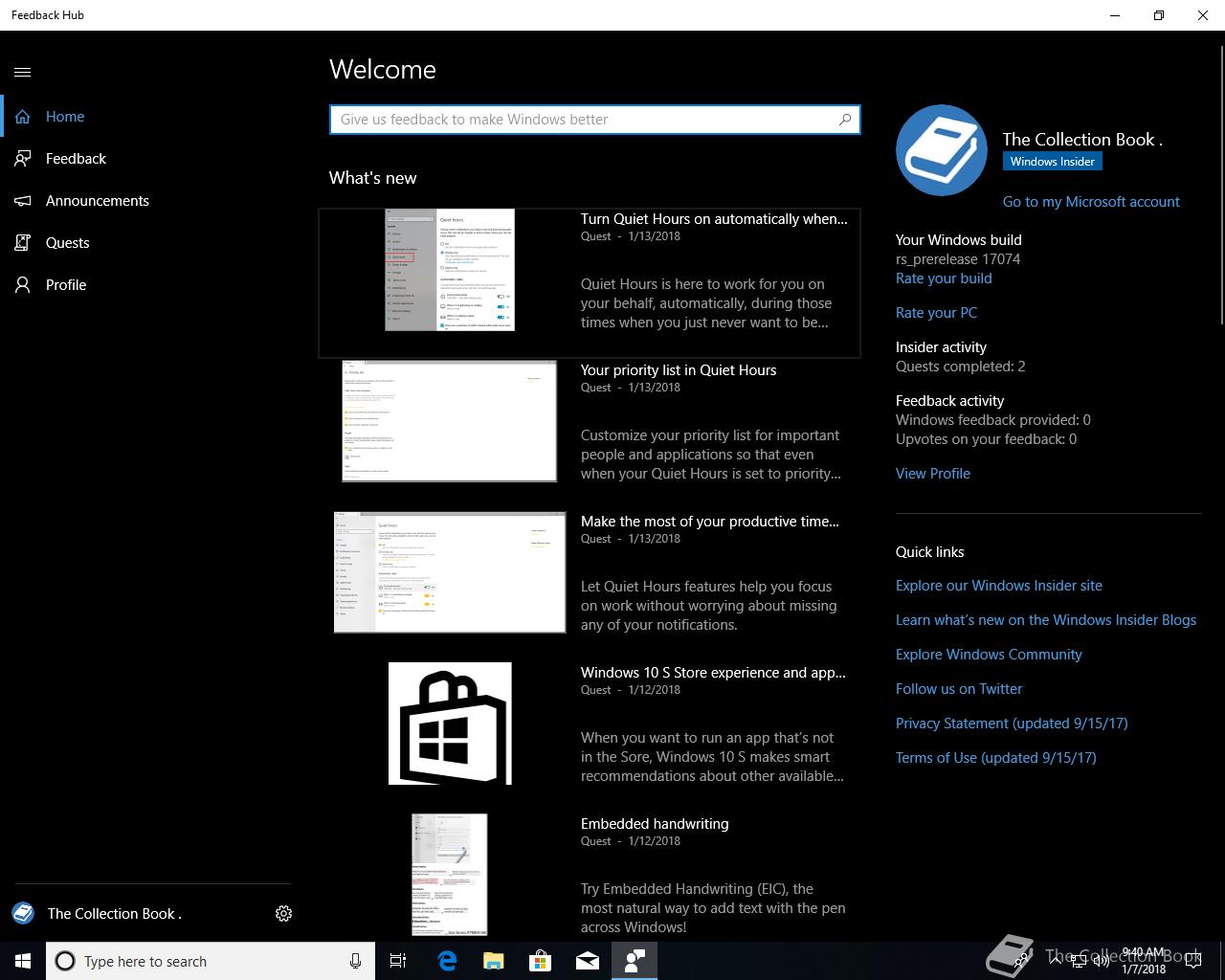Click Go to my Microsoft account link
Viewport: 1225px width, 980px height.
pos(1091,202)
